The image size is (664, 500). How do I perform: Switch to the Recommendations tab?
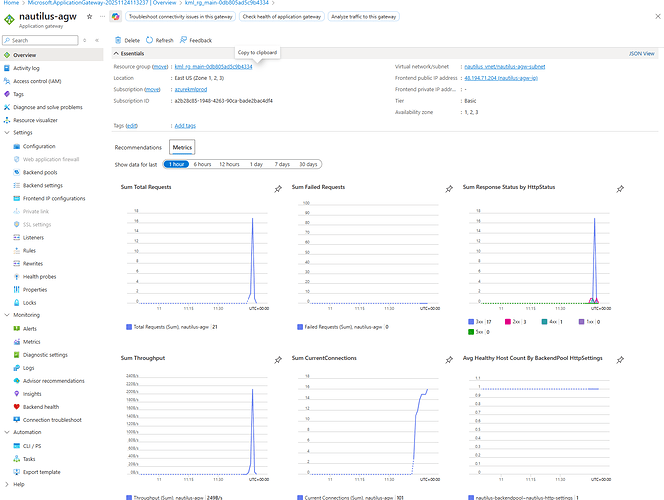pos(140,147)
